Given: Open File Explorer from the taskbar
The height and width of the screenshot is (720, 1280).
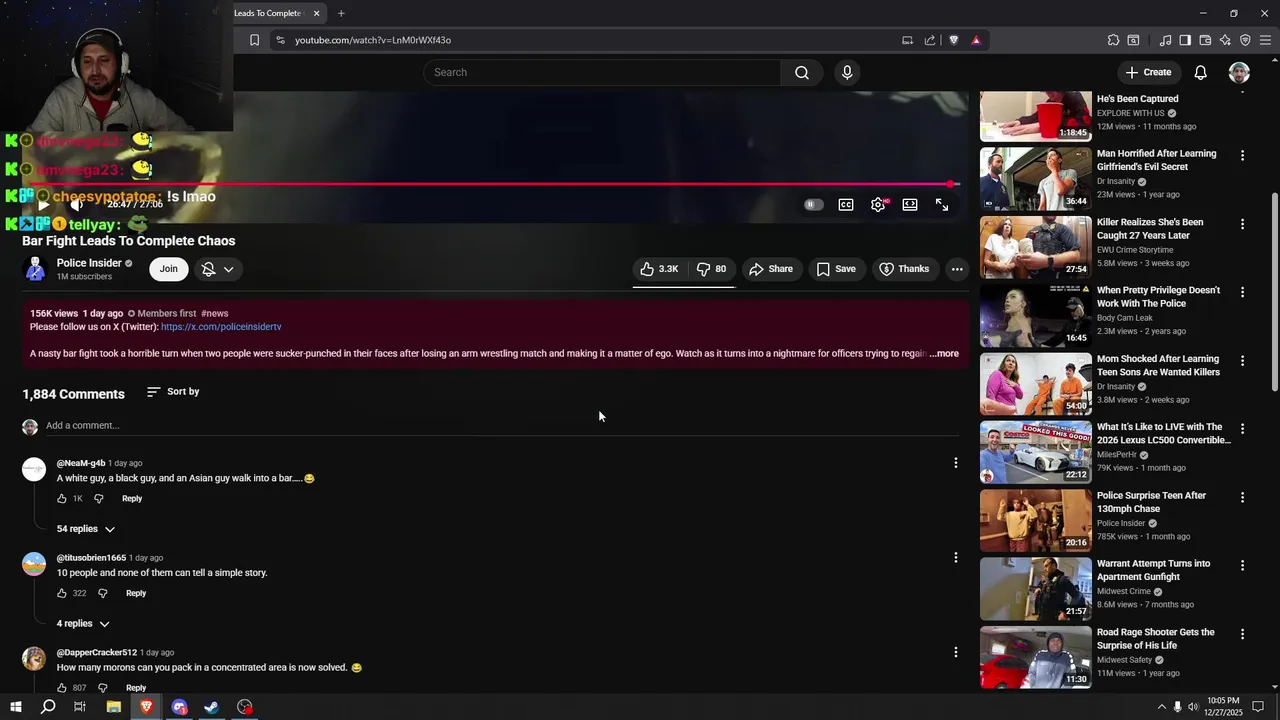Looking at the screenshot, I should point(114,707).
